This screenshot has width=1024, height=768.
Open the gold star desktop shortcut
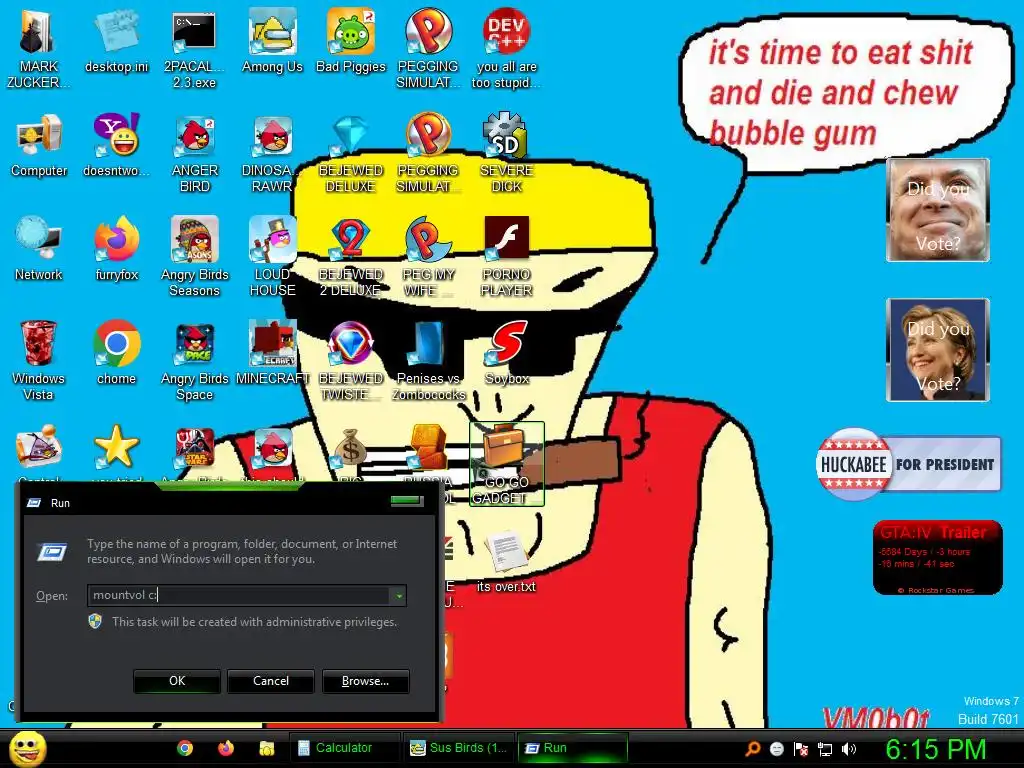pyautogui.click(x=116, y=448)
